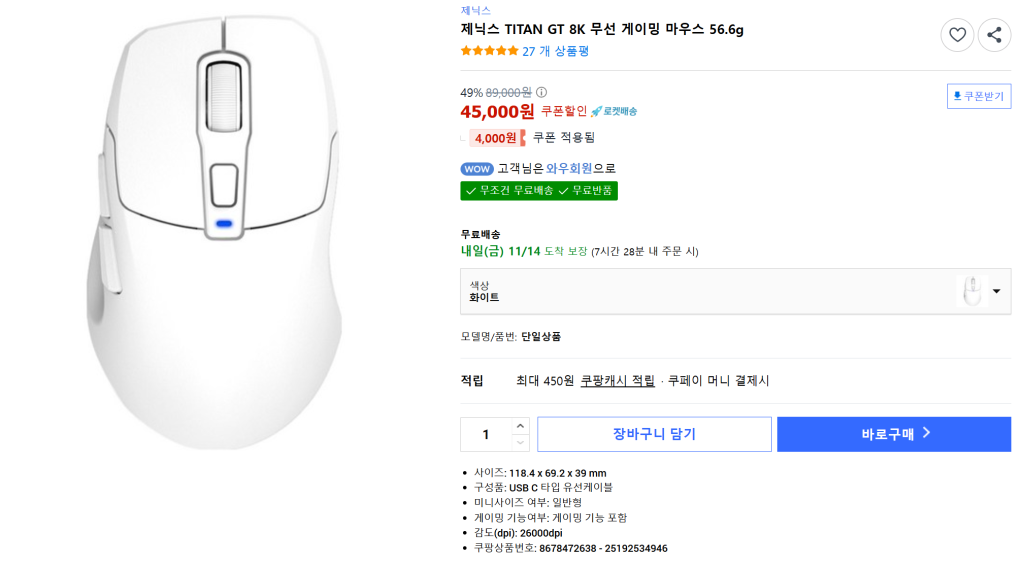Open the 27개 상품평 reviews link

click(x=556, y=51)
